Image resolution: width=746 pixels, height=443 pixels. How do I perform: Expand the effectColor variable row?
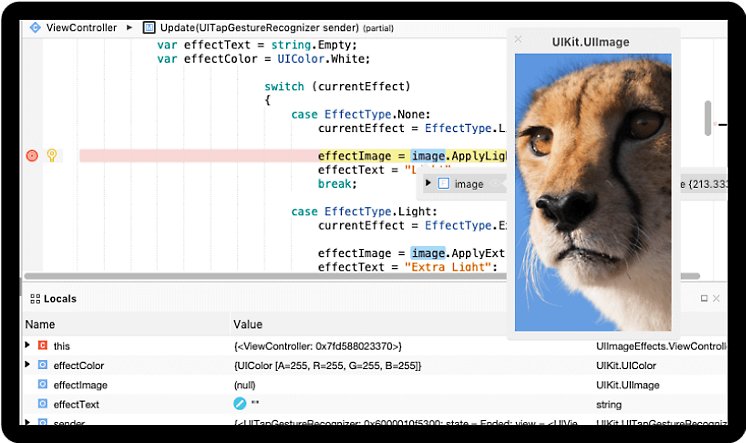tap(28, 365)
